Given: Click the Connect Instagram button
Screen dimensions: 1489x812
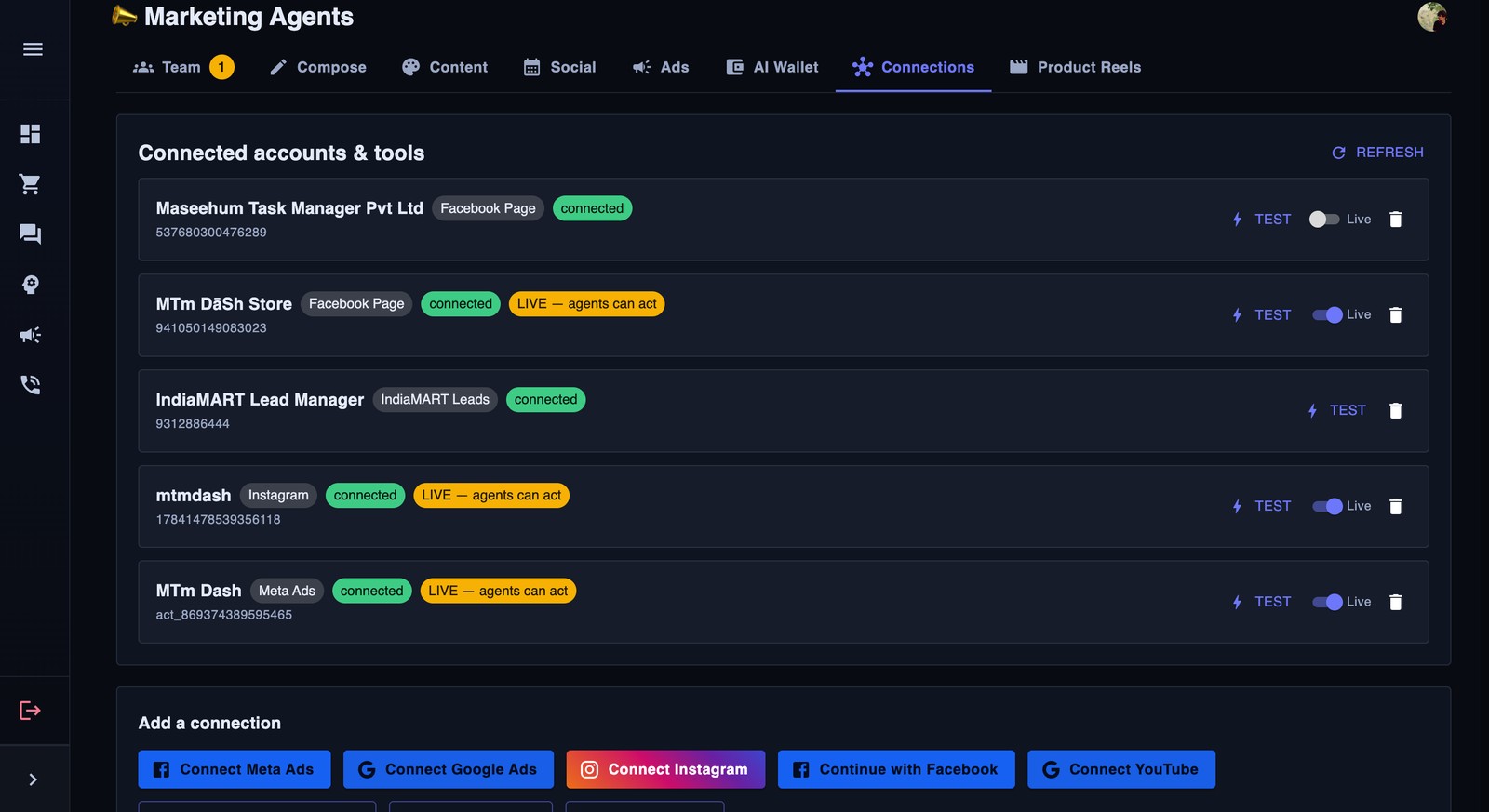Looking at the screenshot, I should (x=665, y=770).
